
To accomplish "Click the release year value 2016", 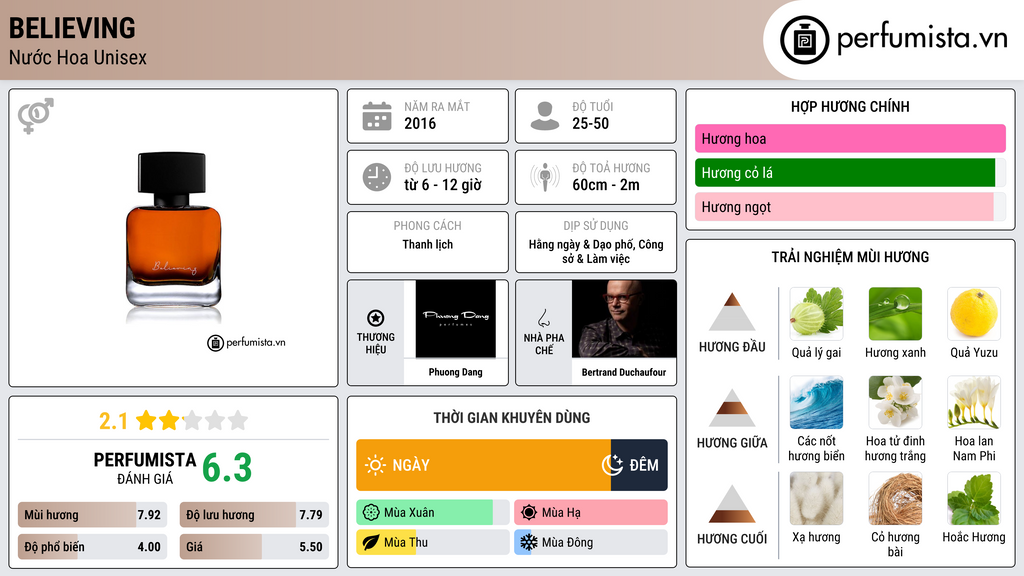I will pyautogui.click(x=420, y=123).
